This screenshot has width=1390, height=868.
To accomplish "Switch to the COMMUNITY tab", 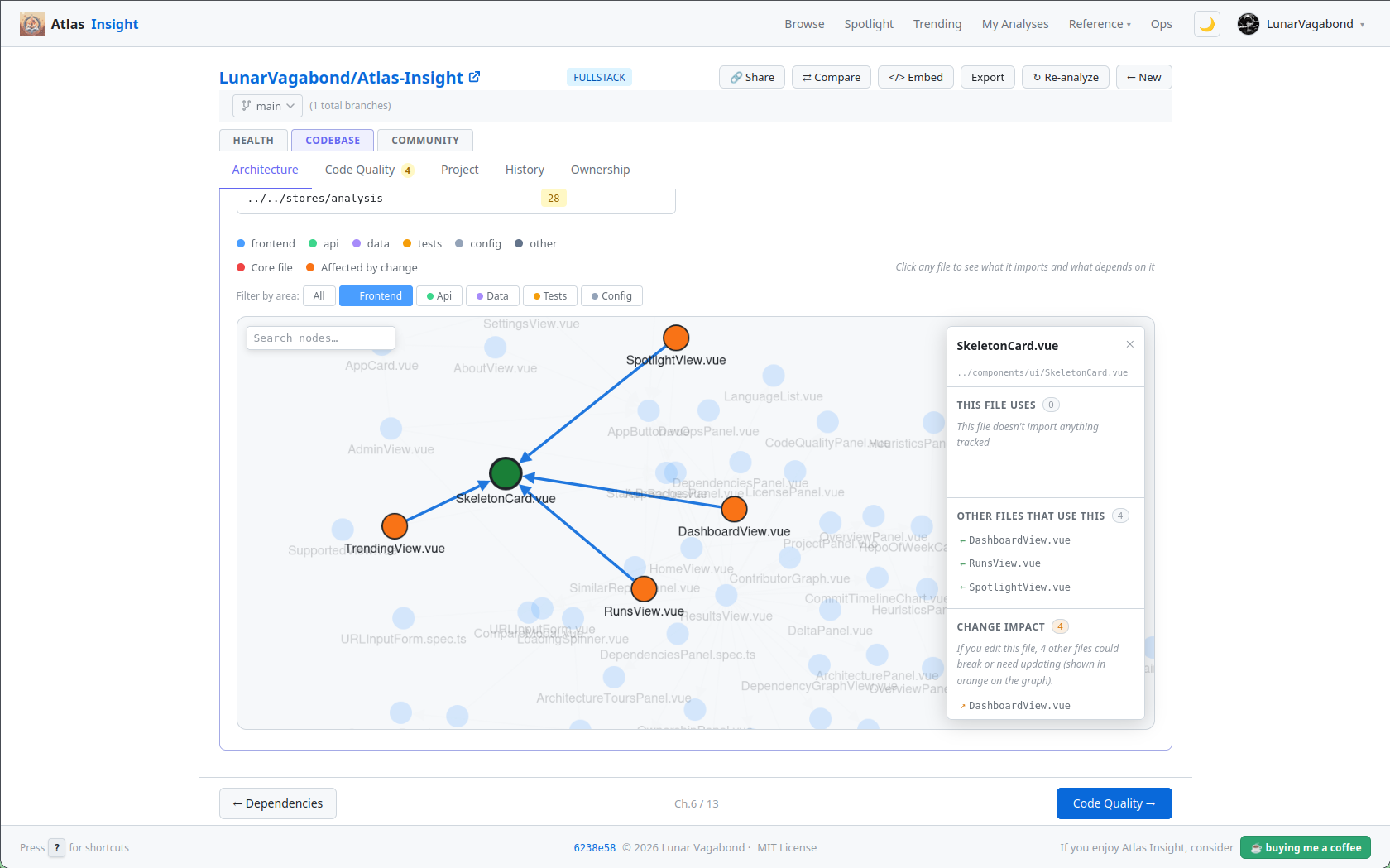I will [x=425, y=141].
